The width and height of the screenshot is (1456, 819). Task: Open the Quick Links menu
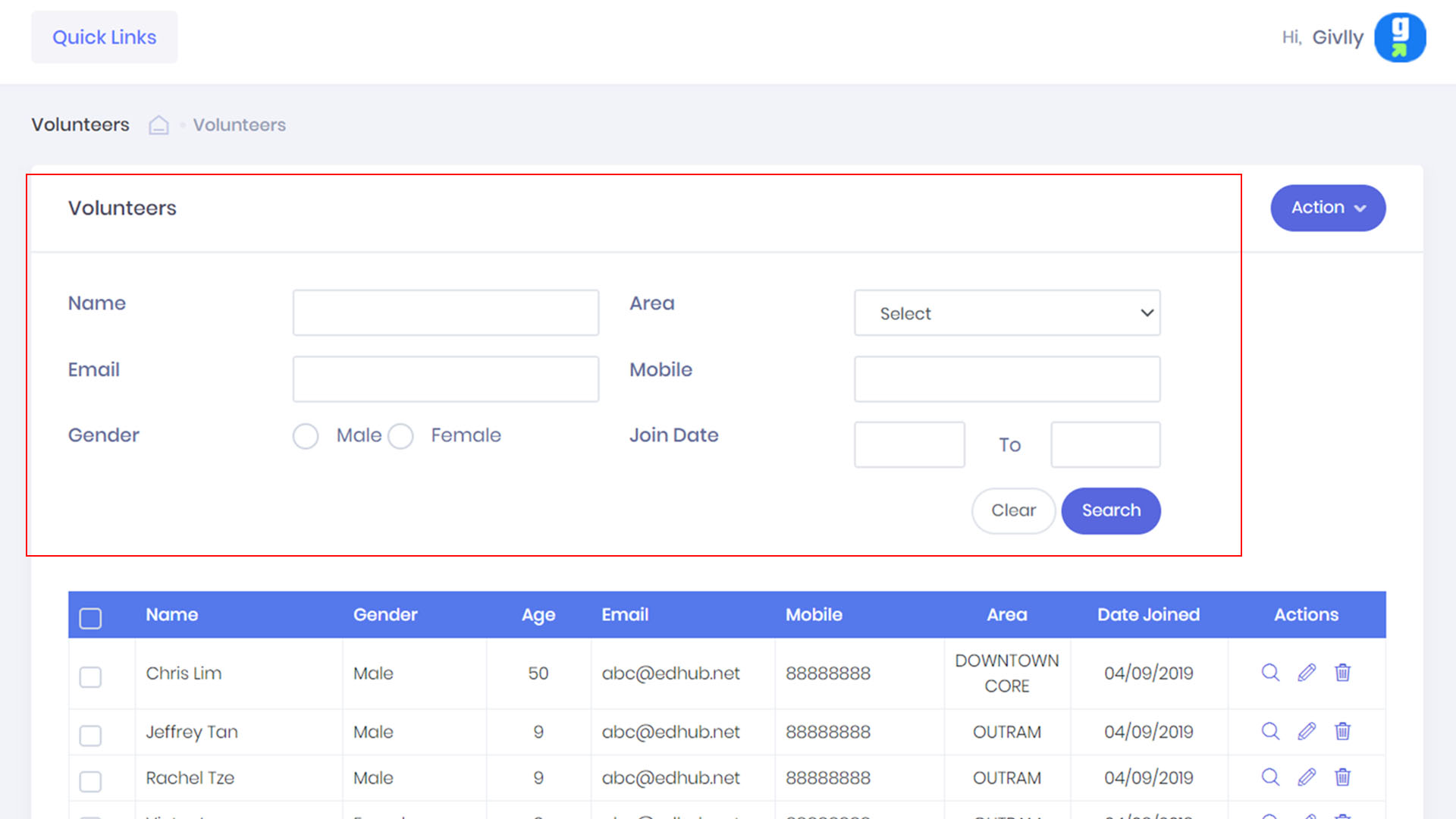pos(104,37)
